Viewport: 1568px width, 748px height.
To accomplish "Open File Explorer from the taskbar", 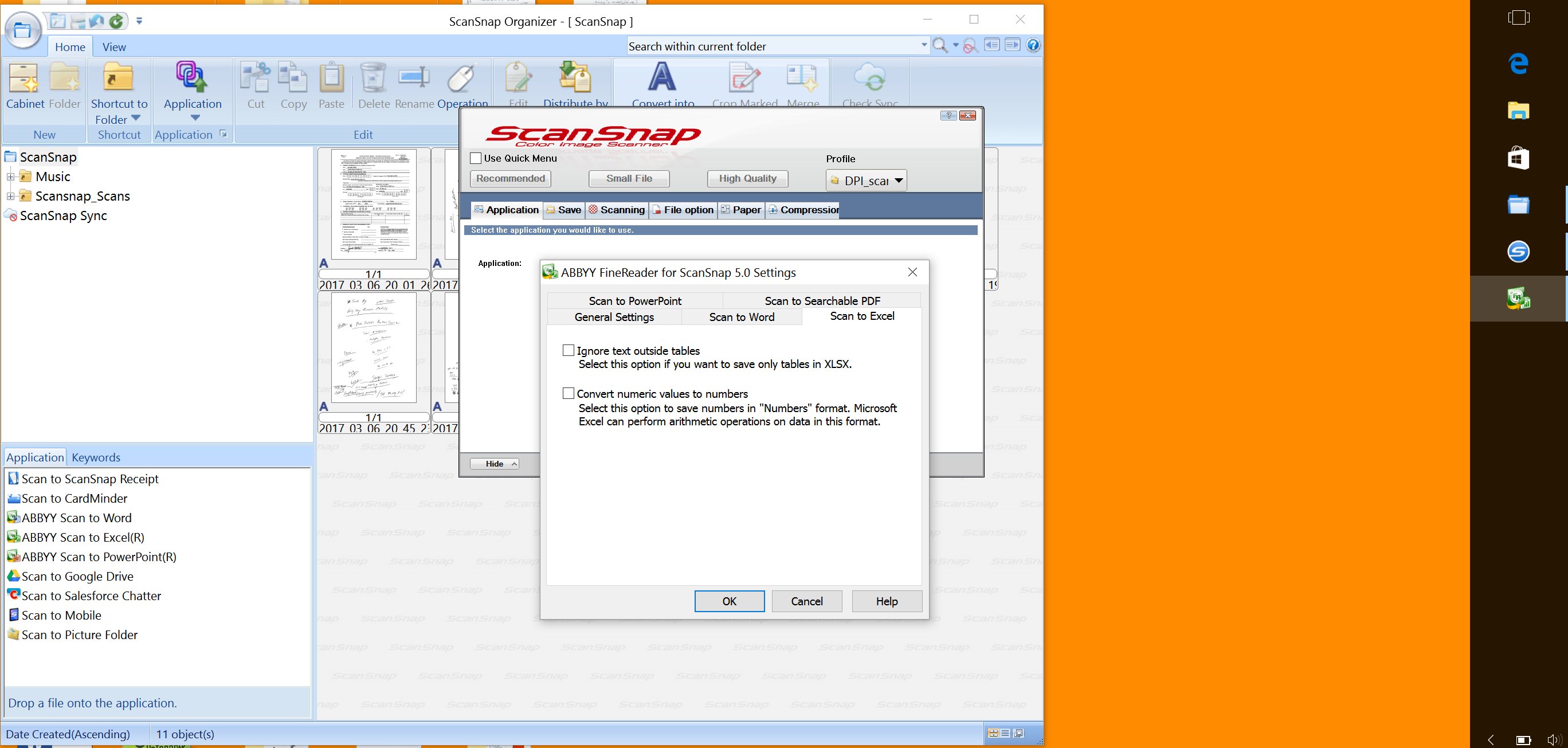I will tap(1519, 111).
